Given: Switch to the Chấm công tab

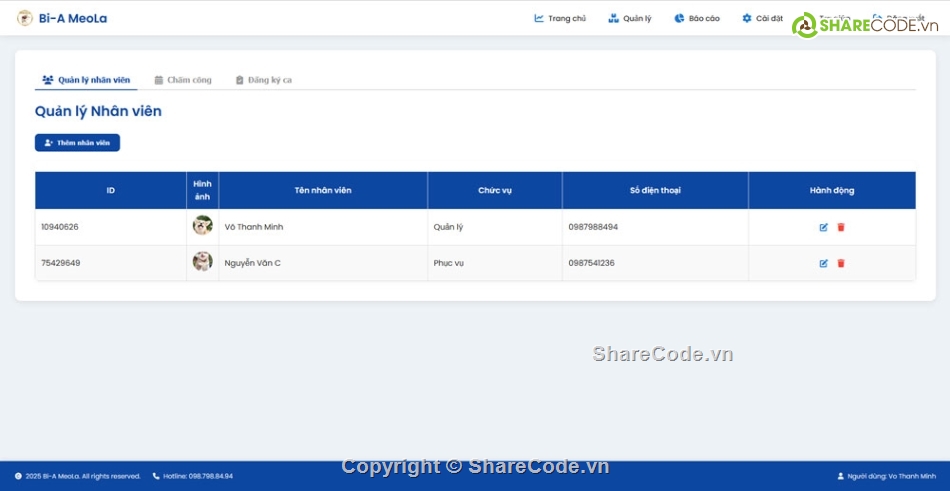Looking at the screenshot, I should (183, 80).
